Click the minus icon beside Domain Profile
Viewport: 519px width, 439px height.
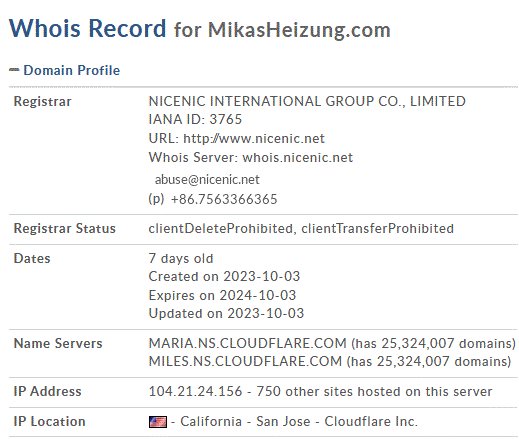click(x=14, y=70)
